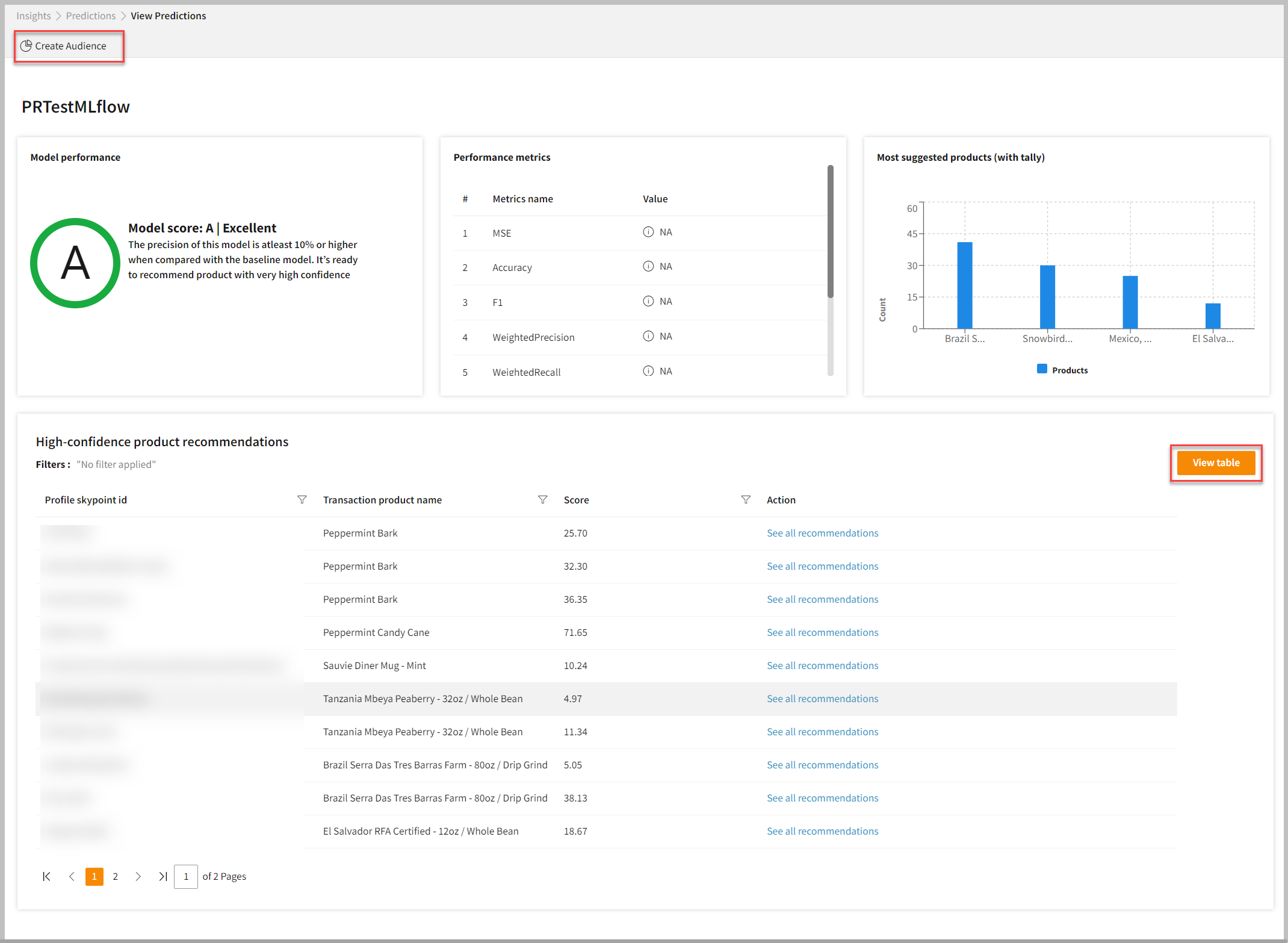Toggle the Products legend swatch
This screenshot has width=1288, height=943.
coord(1042,369)
